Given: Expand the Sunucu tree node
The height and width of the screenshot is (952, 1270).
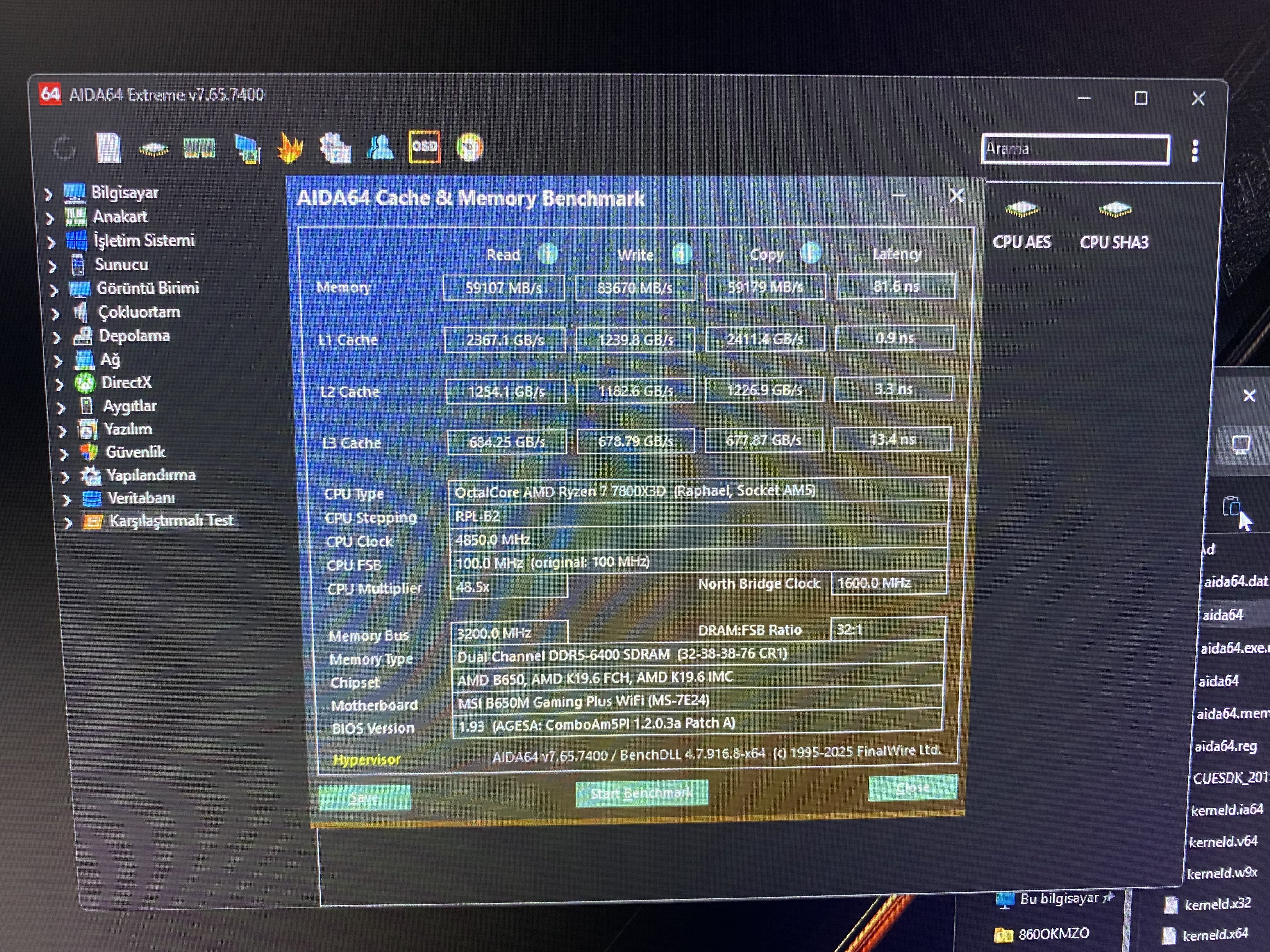Looking at the screenshot, I should pos(52,267).
